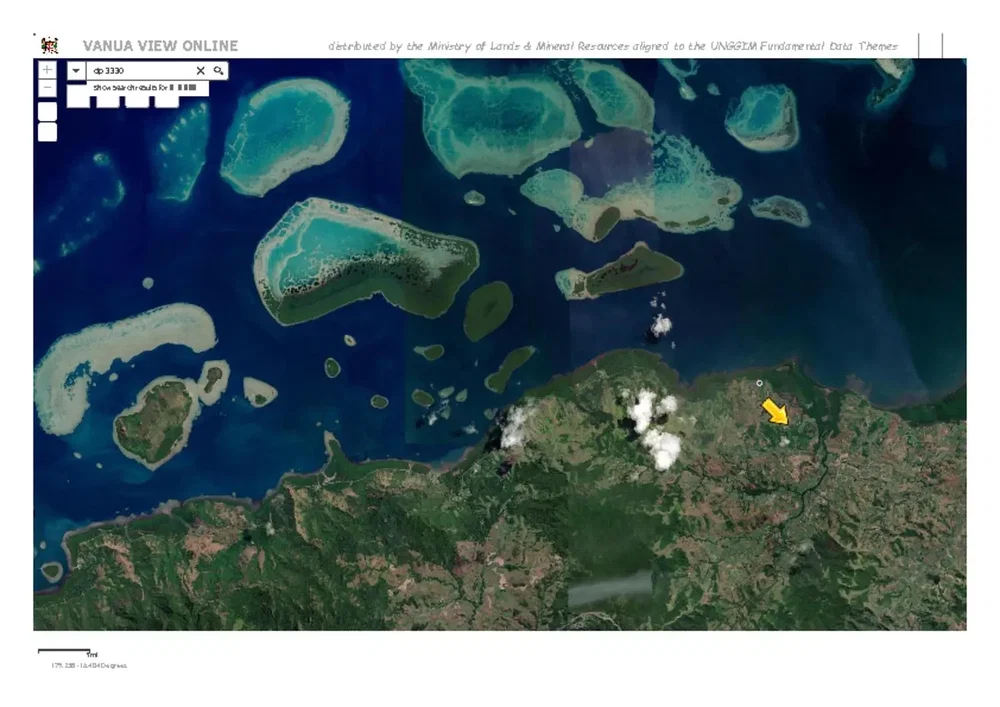Screen dimensions: 1000x707
Task: Click the blank box at header's right end
Action: pos(930,46)
